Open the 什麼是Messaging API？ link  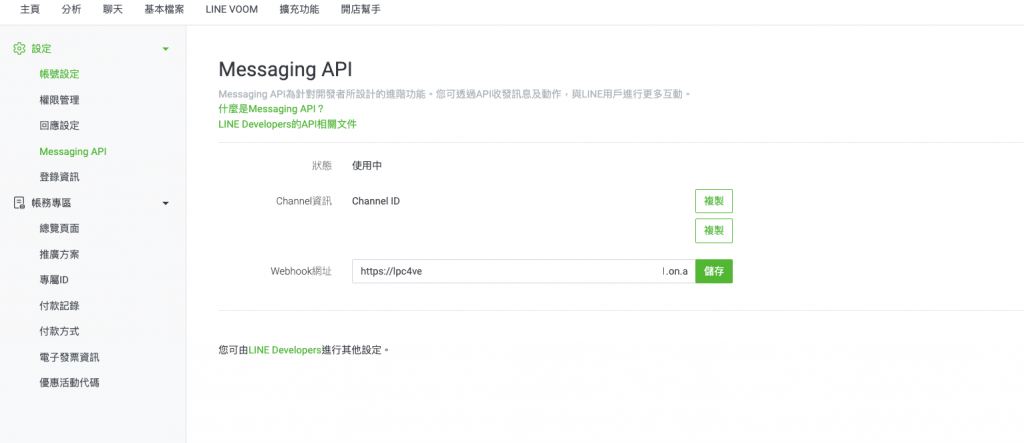click(271, 109)
